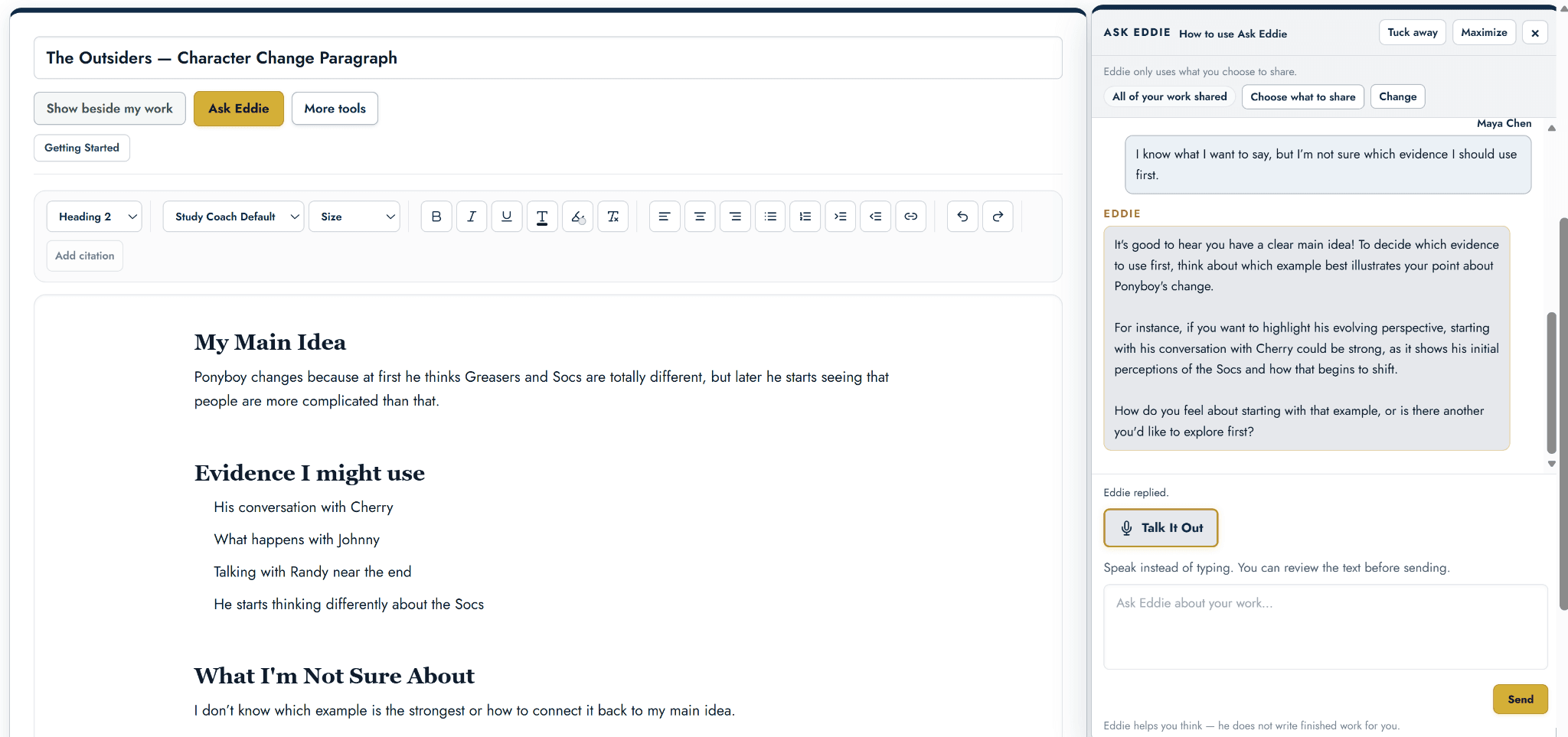Toggle Show beside my work
The height and width of the screenshot is (737, 1568).
(x=109, y=109)
